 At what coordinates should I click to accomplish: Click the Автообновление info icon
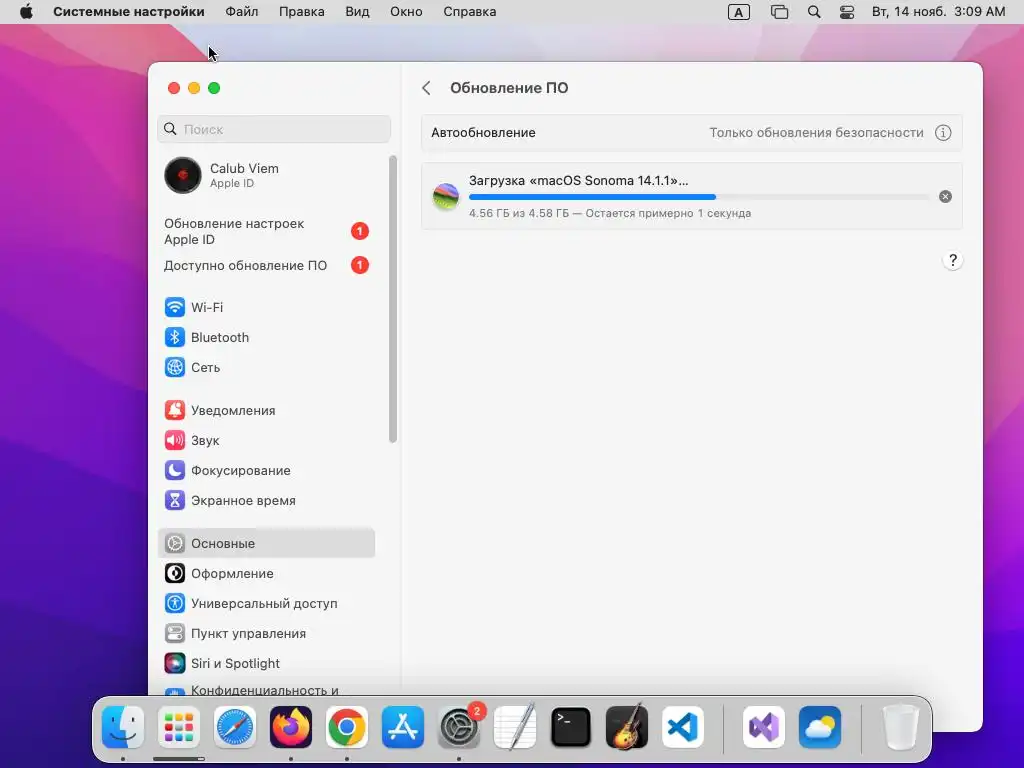click(x=943, y=133)
